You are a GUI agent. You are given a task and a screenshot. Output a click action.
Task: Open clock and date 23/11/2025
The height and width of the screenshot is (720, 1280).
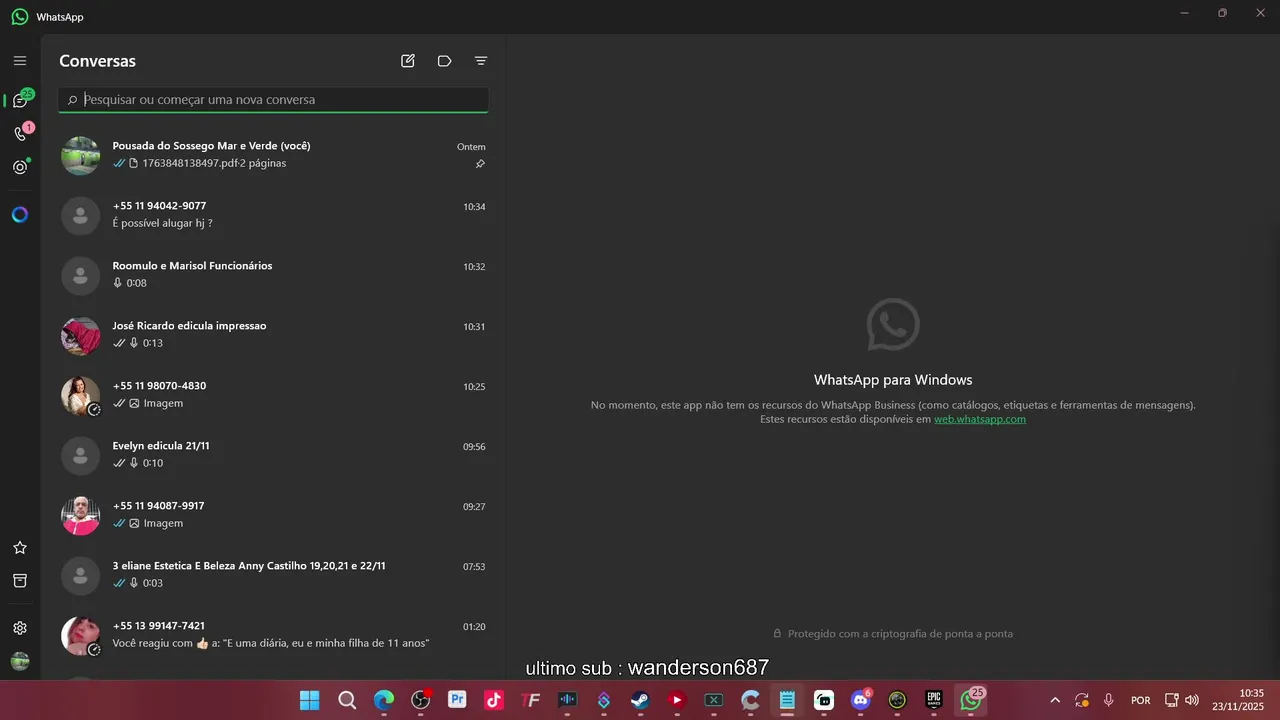(x=1238, y=700)
